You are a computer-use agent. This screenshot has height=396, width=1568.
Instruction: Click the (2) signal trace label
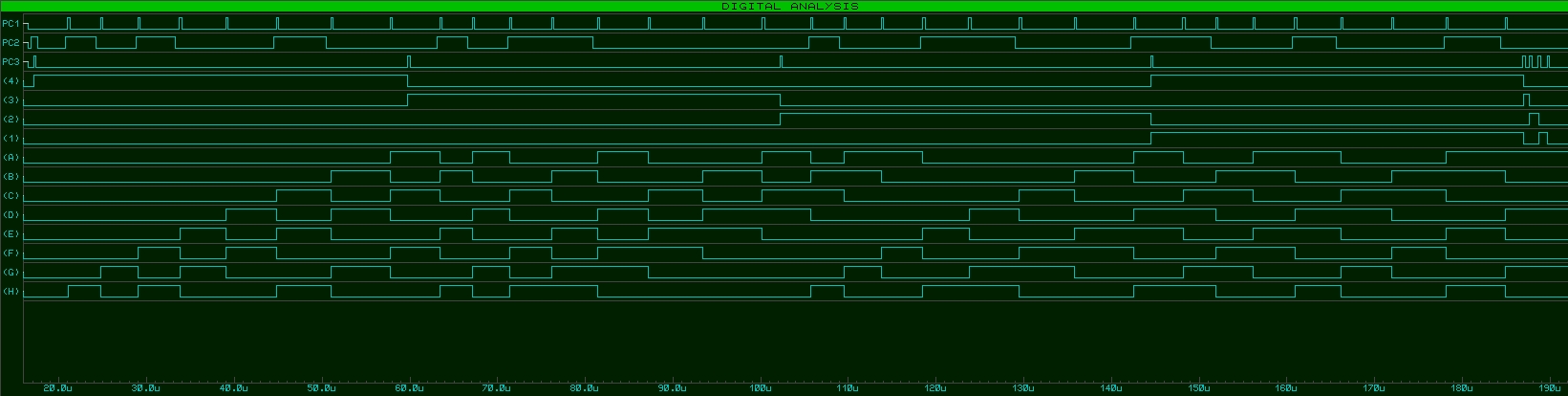(11, 119)
